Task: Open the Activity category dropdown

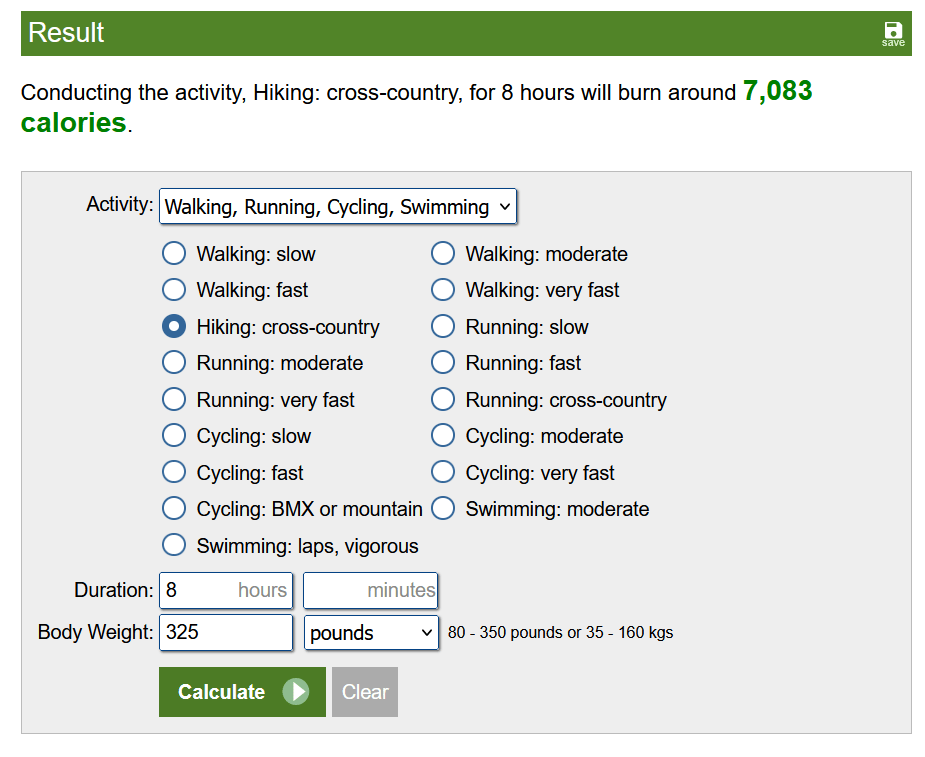Action: pos(338,207)
